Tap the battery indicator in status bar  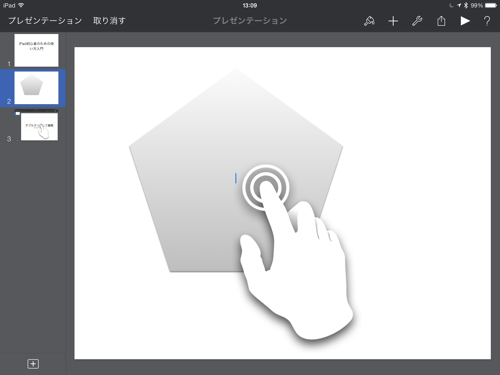491,5
